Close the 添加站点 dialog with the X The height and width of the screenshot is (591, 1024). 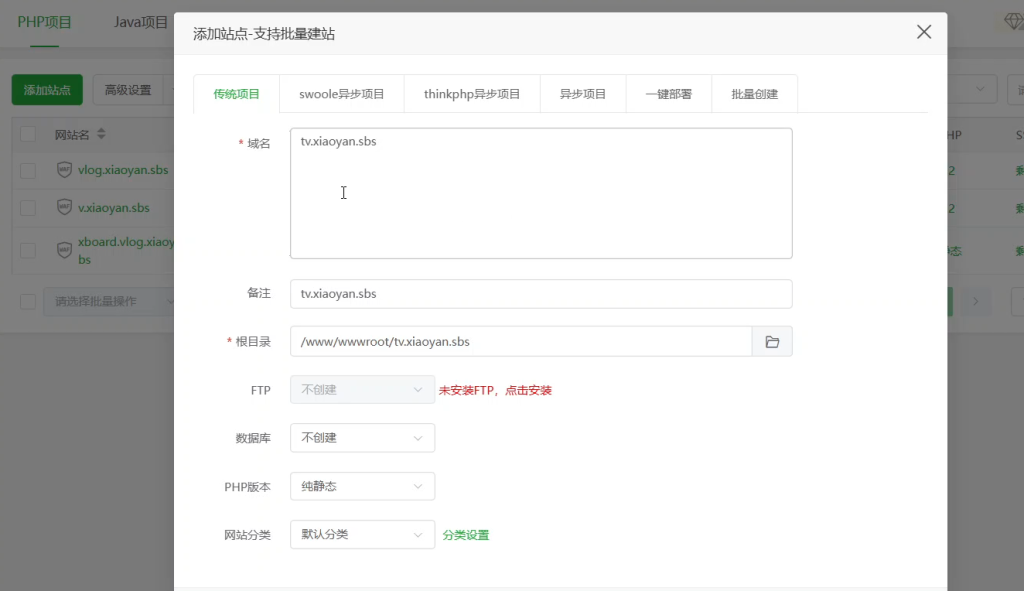[923, 32]
